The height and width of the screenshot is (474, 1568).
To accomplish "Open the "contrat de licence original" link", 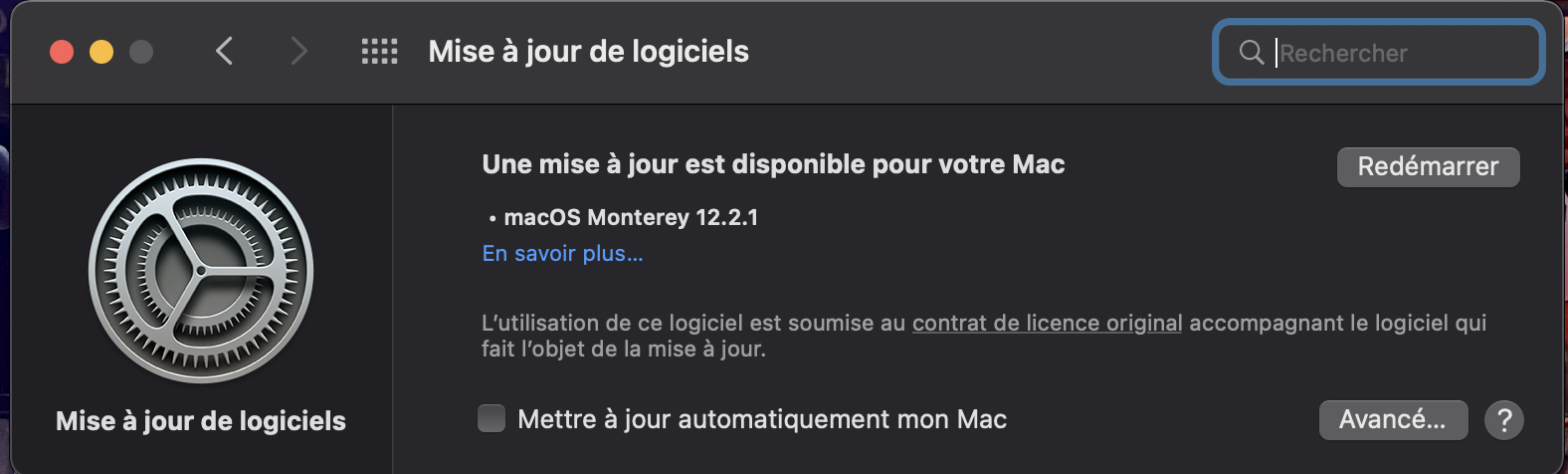I will pos(1047,323).
